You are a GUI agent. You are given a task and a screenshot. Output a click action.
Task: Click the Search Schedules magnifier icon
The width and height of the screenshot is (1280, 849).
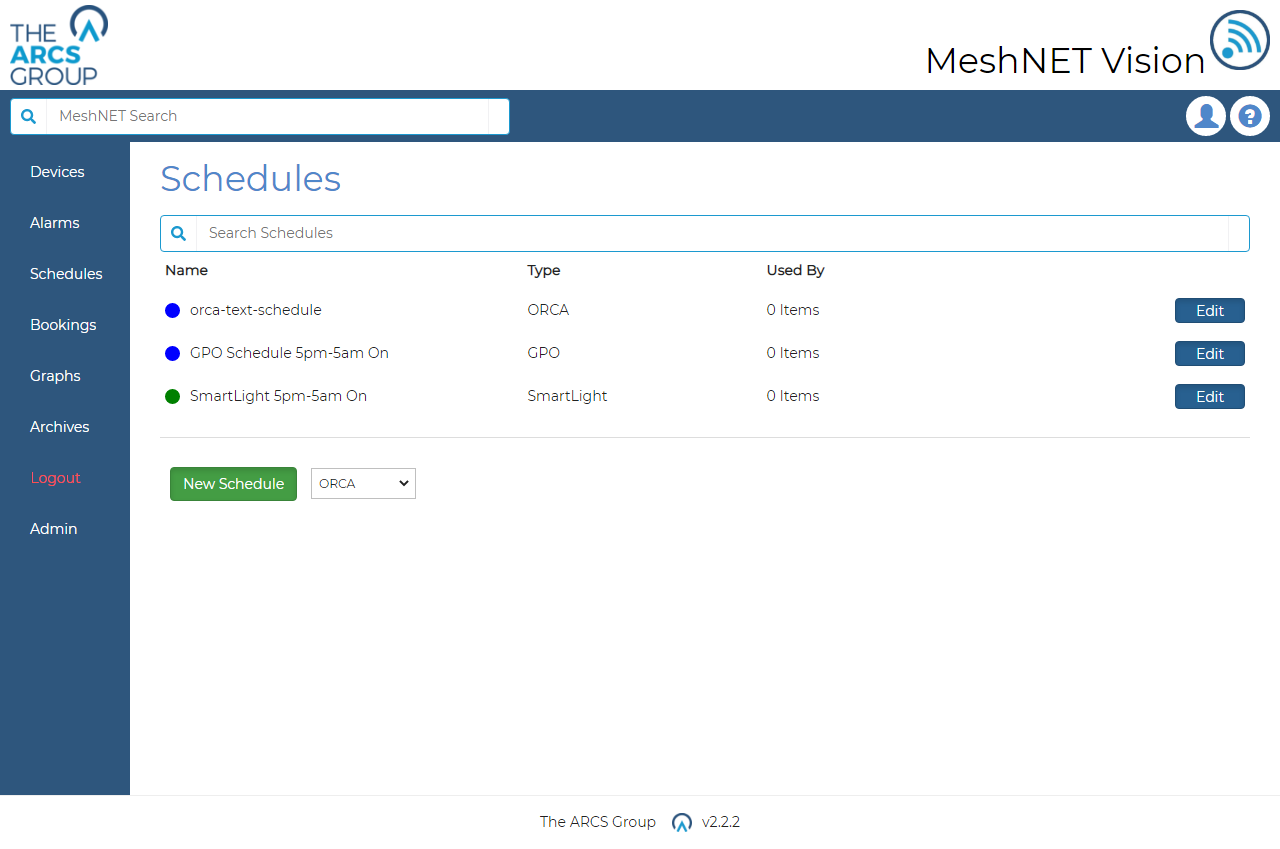point(179,233)
